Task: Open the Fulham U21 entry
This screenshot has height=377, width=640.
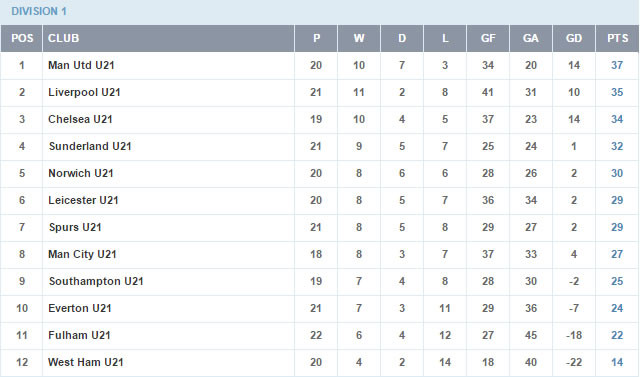Action: point(79,335)
